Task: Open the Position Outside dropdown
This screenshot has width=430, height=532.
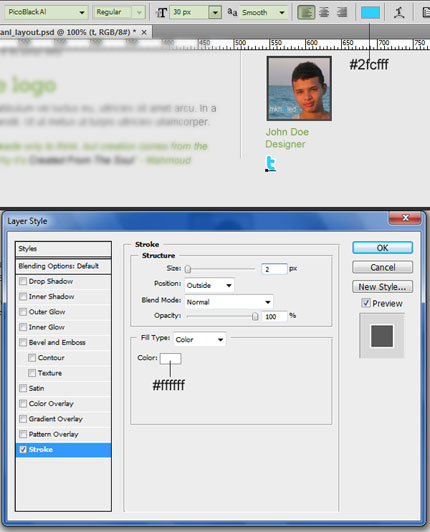Action: point(209,285)
